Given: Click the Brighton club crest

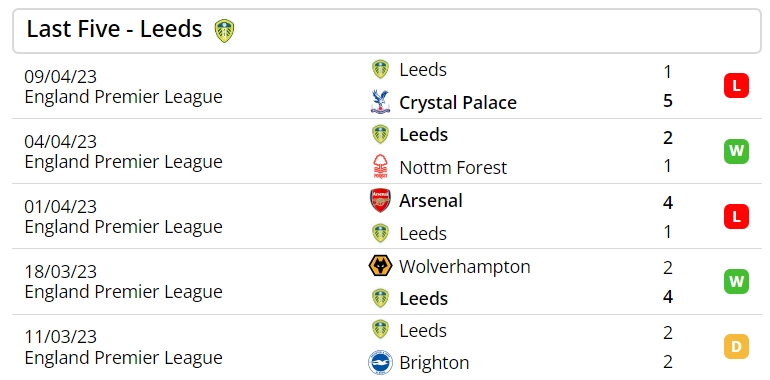Looking at the screenshot, I should pos(380,363).
